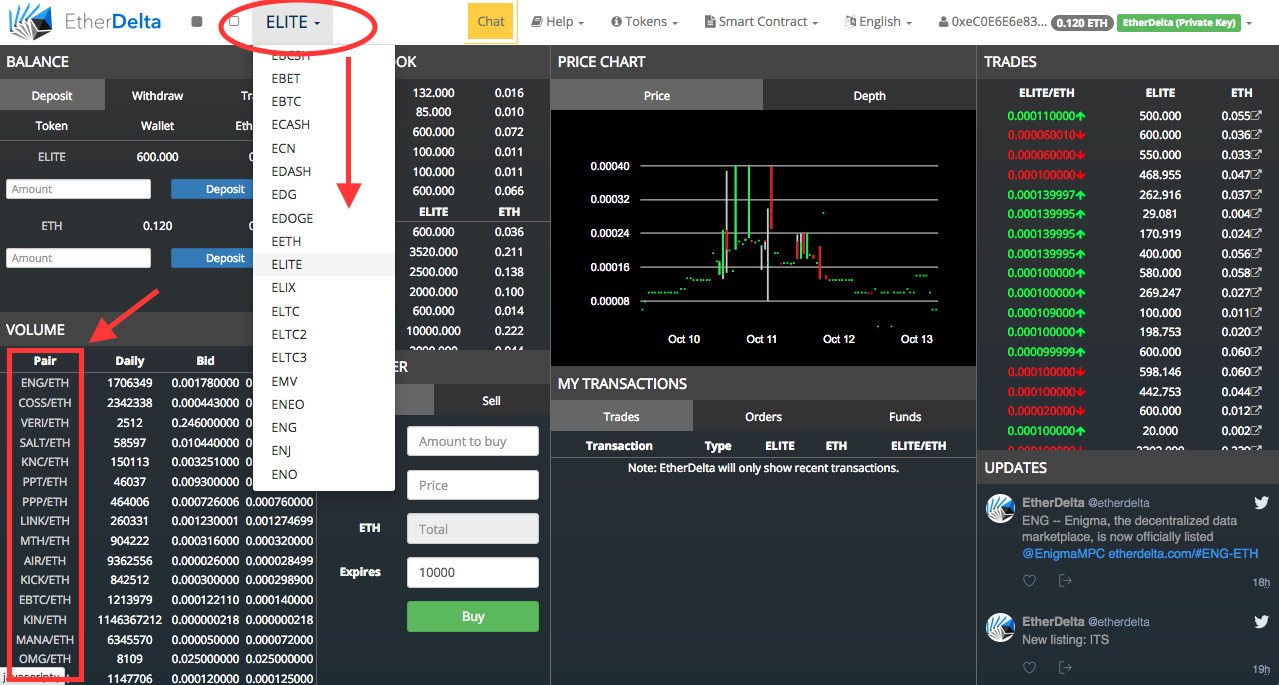1279x685 pixels.
Task: Open the Smart Contract dropdown
Action: (x=761, y=22)
